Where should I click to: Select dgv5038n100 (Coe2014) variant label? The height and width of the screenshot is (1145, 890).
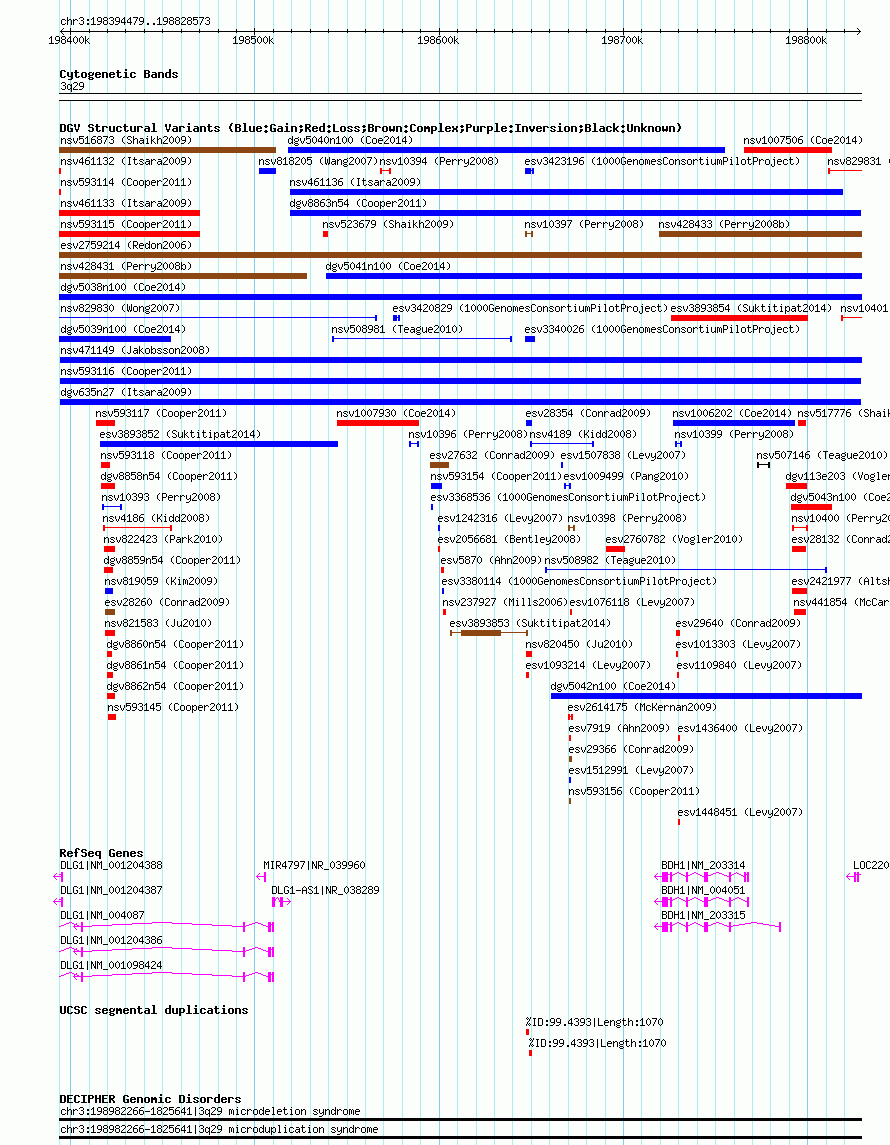[x=123, y=288]
